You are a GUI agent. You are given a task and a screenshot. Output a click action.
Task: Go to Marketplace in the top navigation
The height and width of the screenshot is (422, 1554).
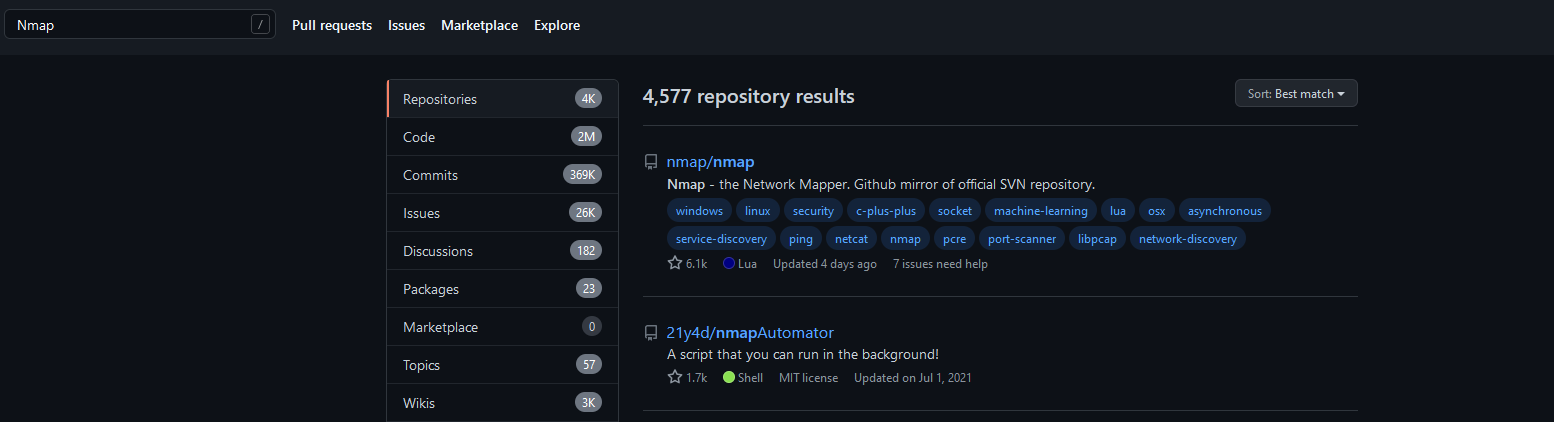tap(479, 25)
